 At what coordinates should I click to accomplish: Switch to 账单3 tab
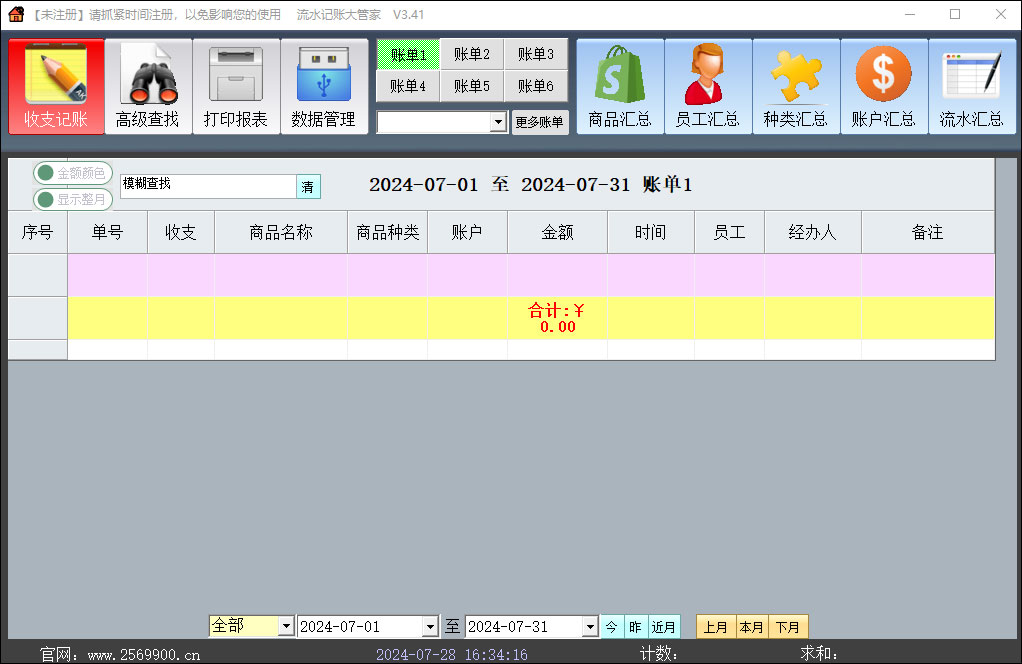536,54
